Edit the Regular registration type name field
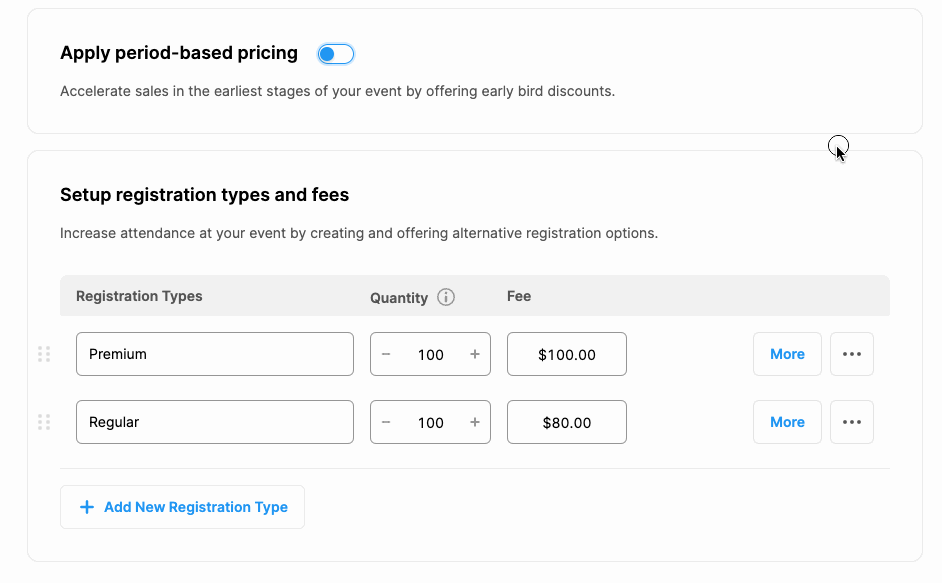 [x=215, y=422]
